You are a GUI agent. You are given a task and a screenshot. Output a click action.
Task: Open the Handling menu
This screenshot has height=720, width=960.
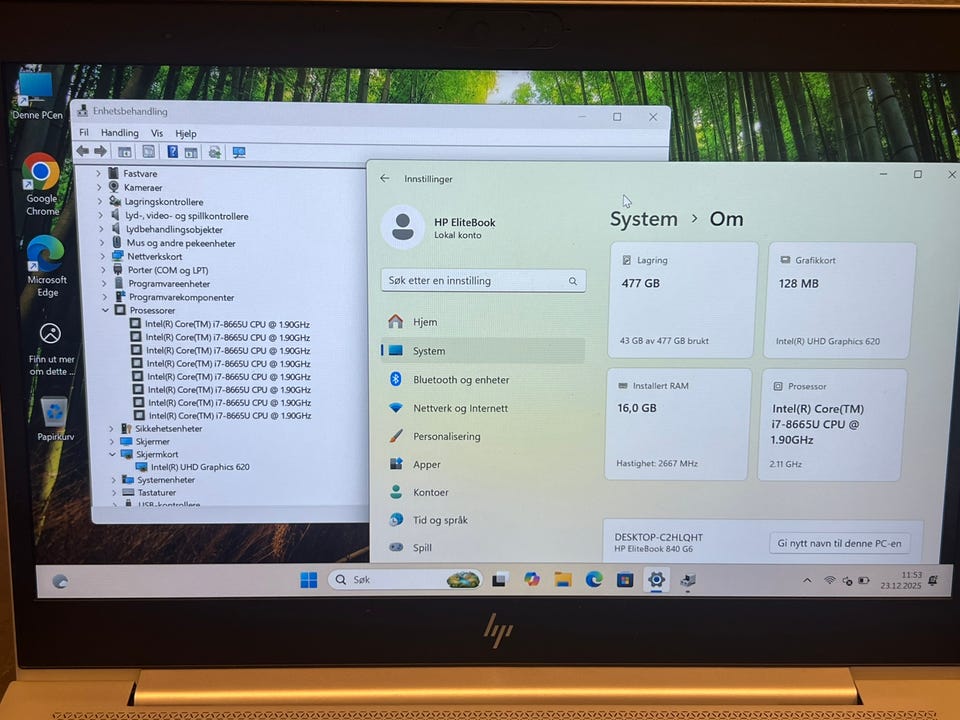119,133
